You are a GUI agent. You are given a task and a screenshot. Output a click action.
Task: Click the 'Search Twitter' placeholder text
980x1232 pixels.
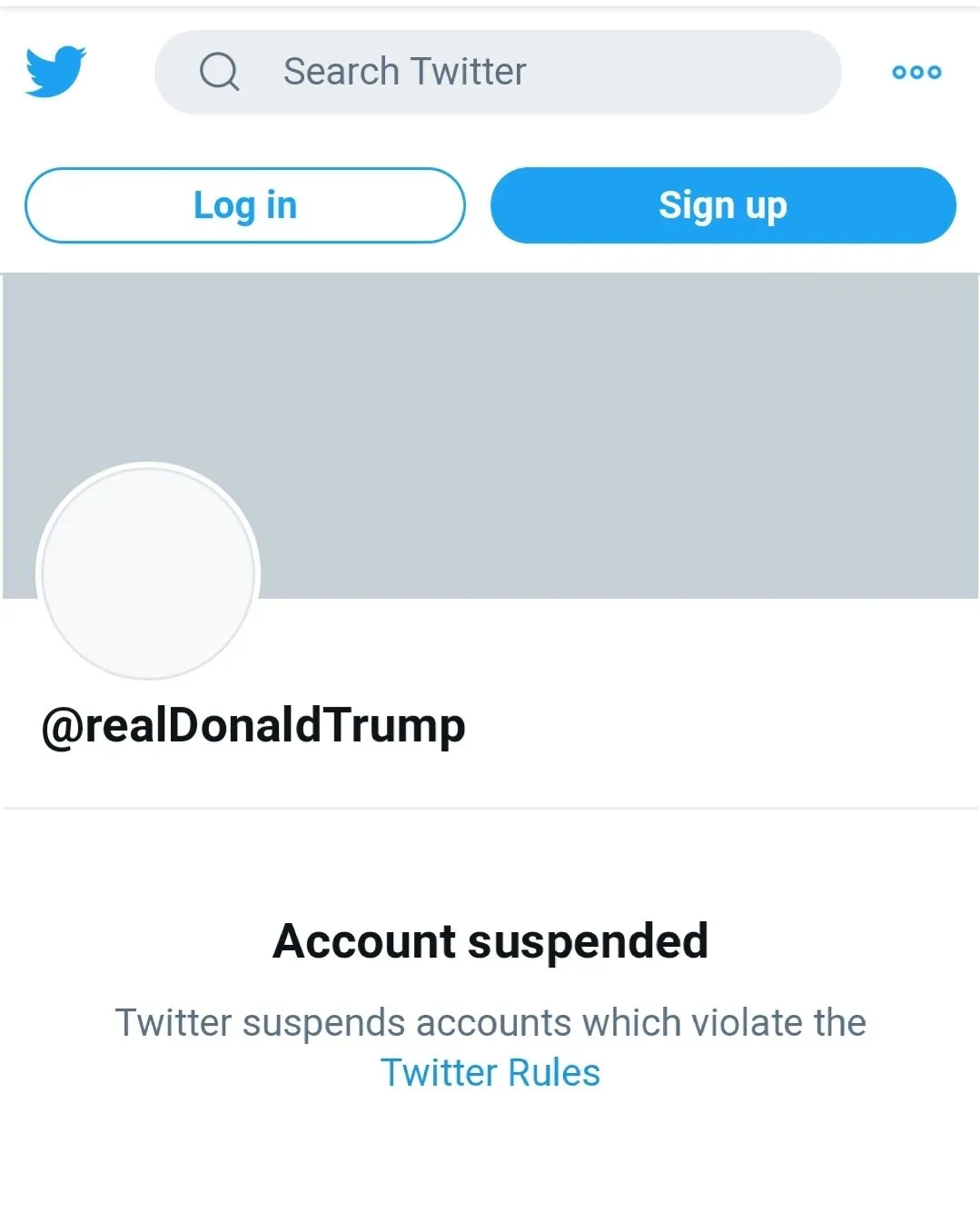[404, 72]
